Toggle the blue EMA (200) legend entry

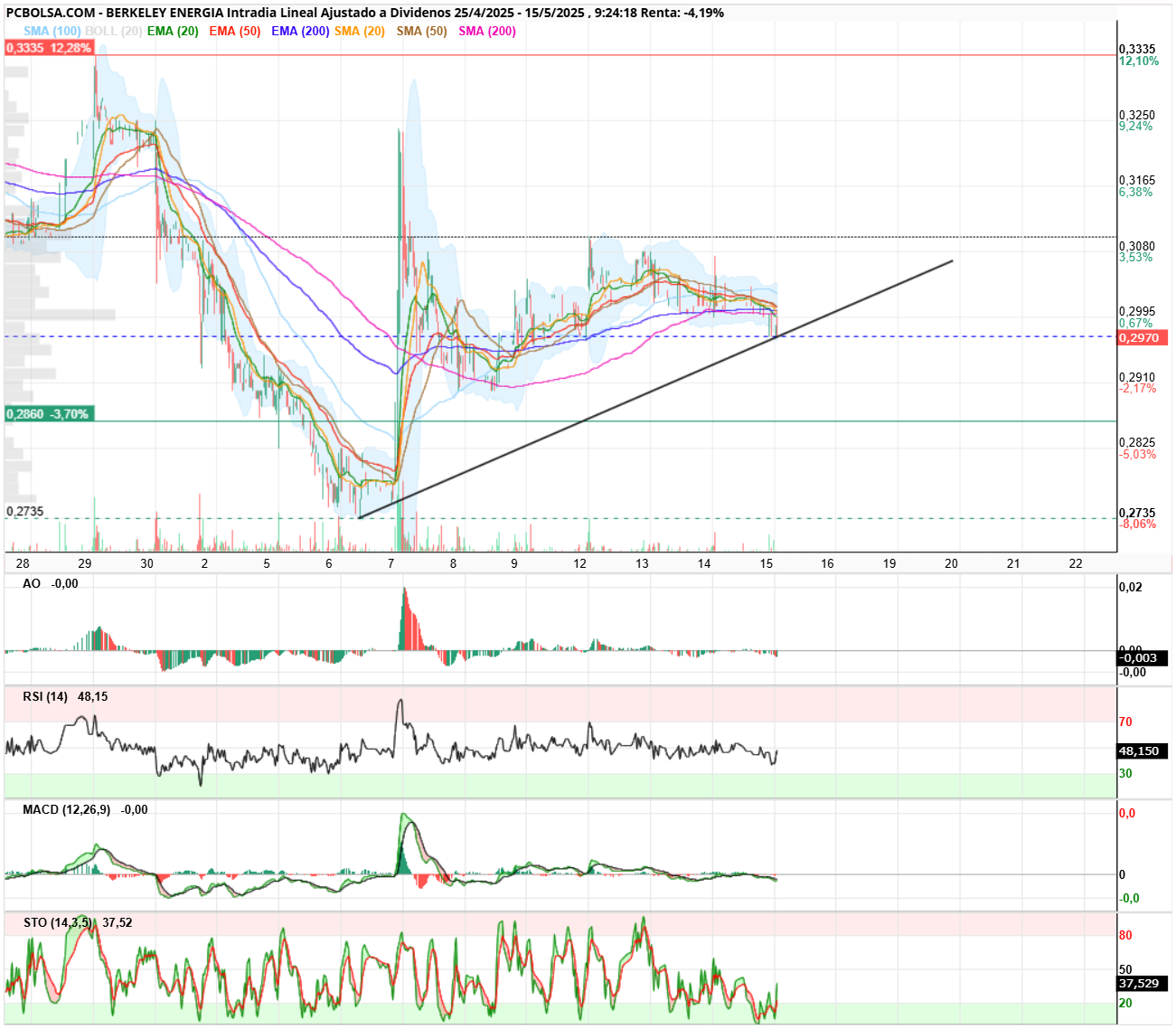pos(300,31)
